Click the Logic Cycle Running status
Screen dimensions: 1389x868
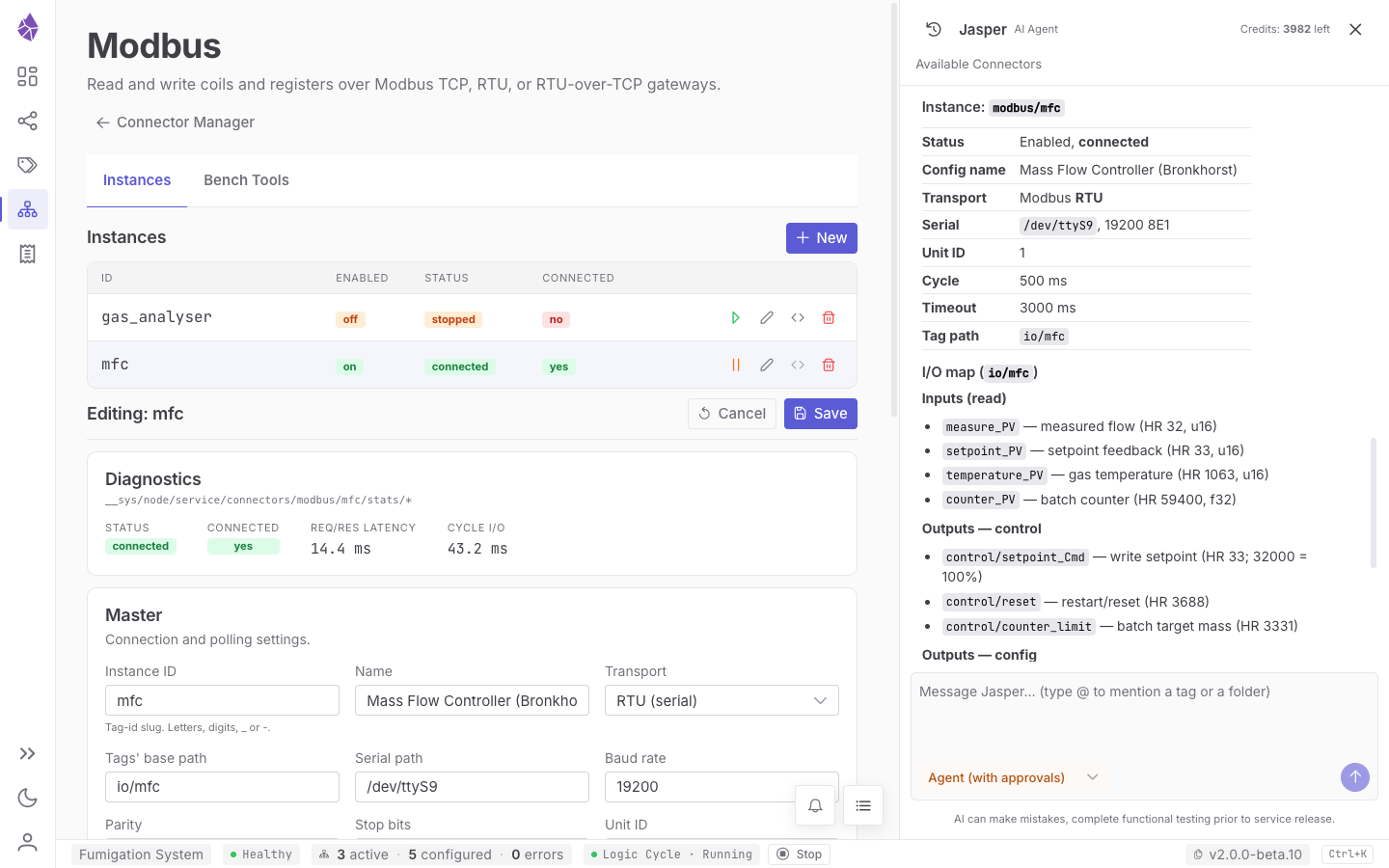coord(671,854)
